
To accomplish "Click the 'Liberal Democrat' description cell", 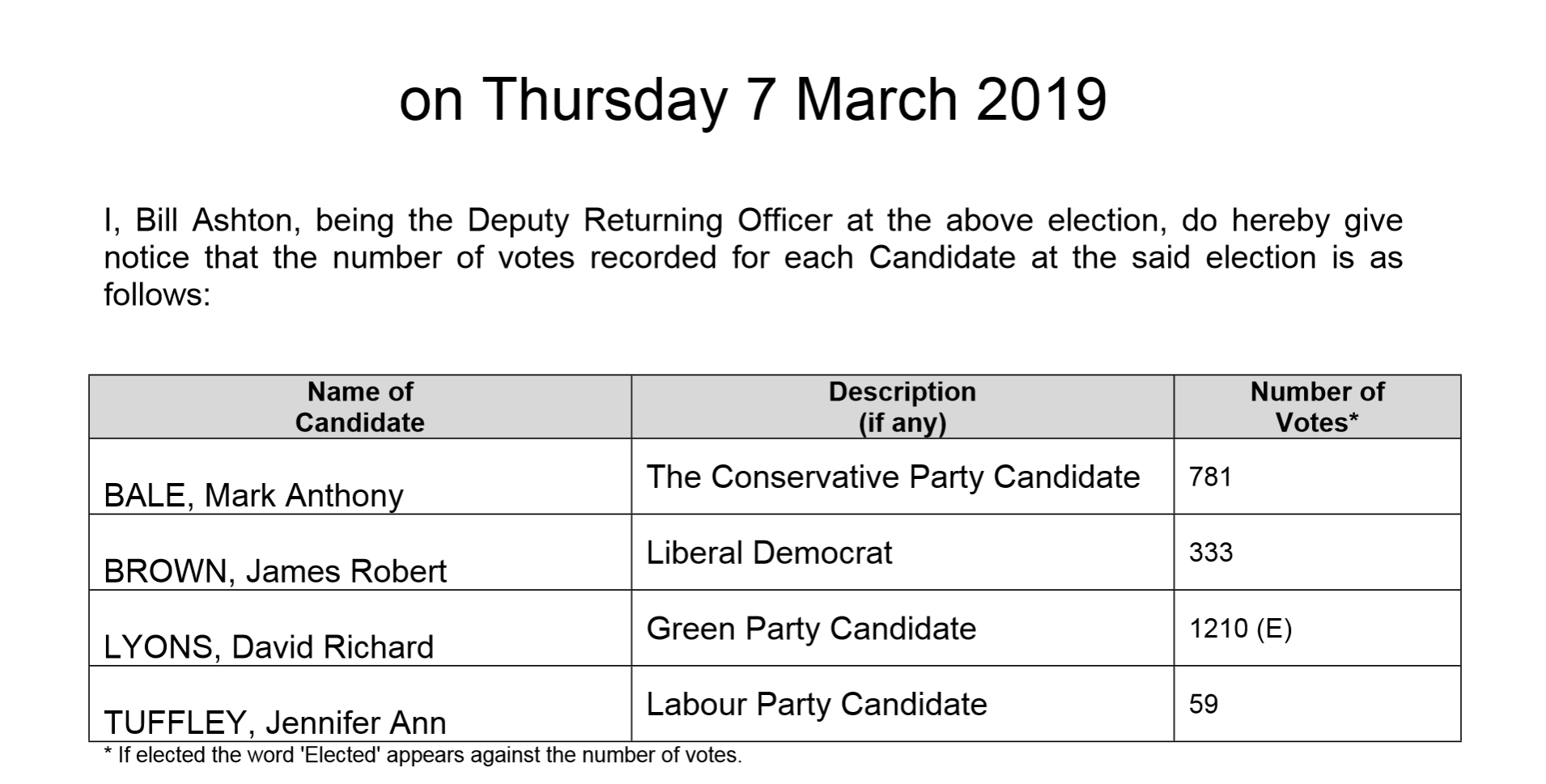I will tap(769, 553).
